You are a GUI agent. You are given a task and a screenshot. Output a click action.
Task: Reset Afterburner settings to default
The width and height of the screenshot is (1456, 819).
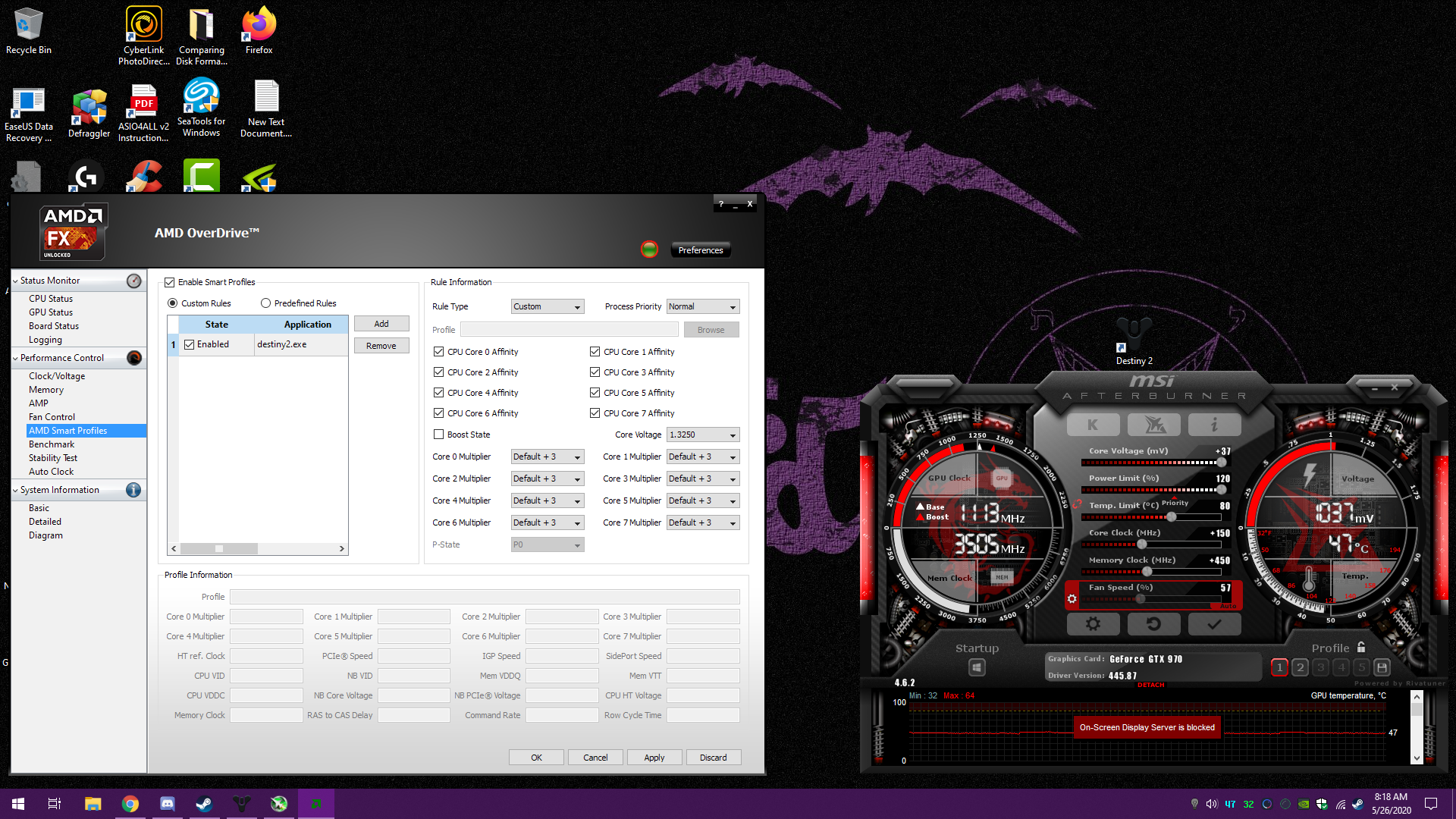click(1153, 624)
